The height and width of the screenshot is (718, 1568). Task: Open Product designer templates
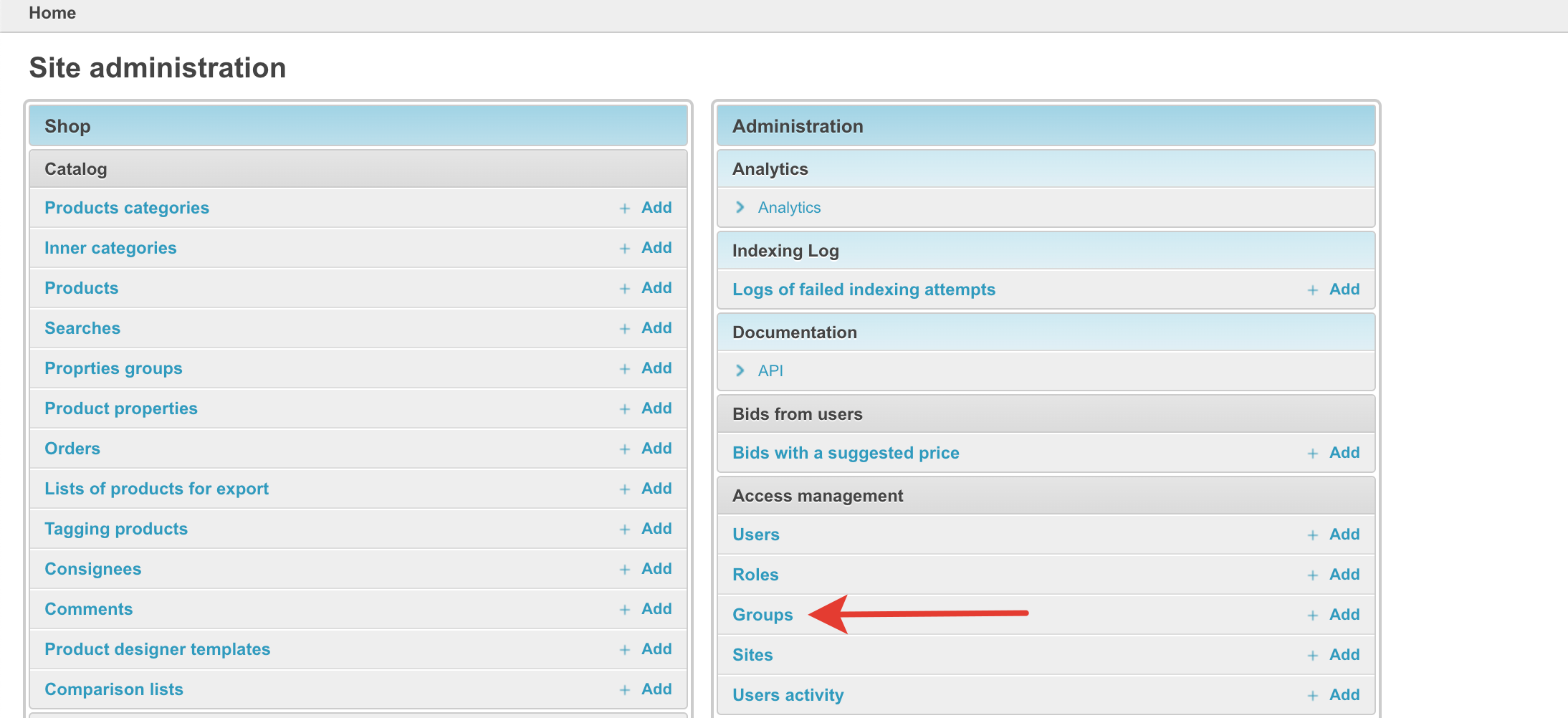[157, 649]
